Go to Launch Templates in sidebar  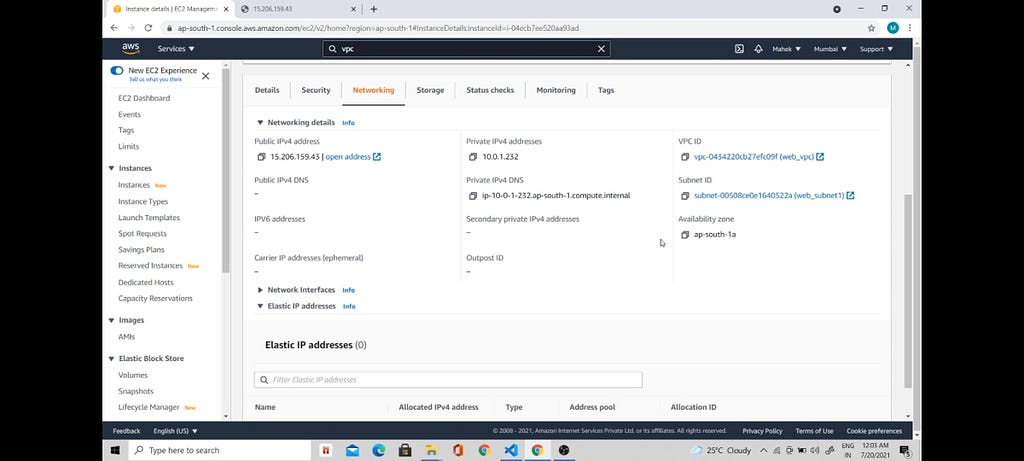point(149,217)
